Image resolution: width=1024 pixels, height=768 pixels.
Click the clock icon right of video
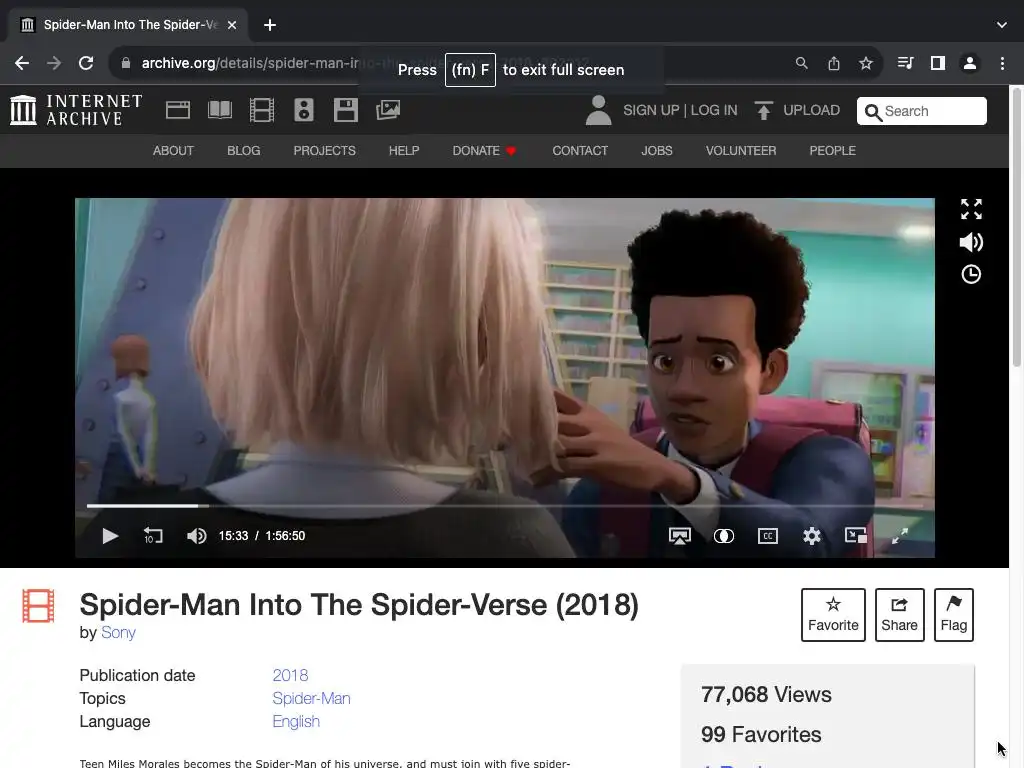[x=971, y=274]
